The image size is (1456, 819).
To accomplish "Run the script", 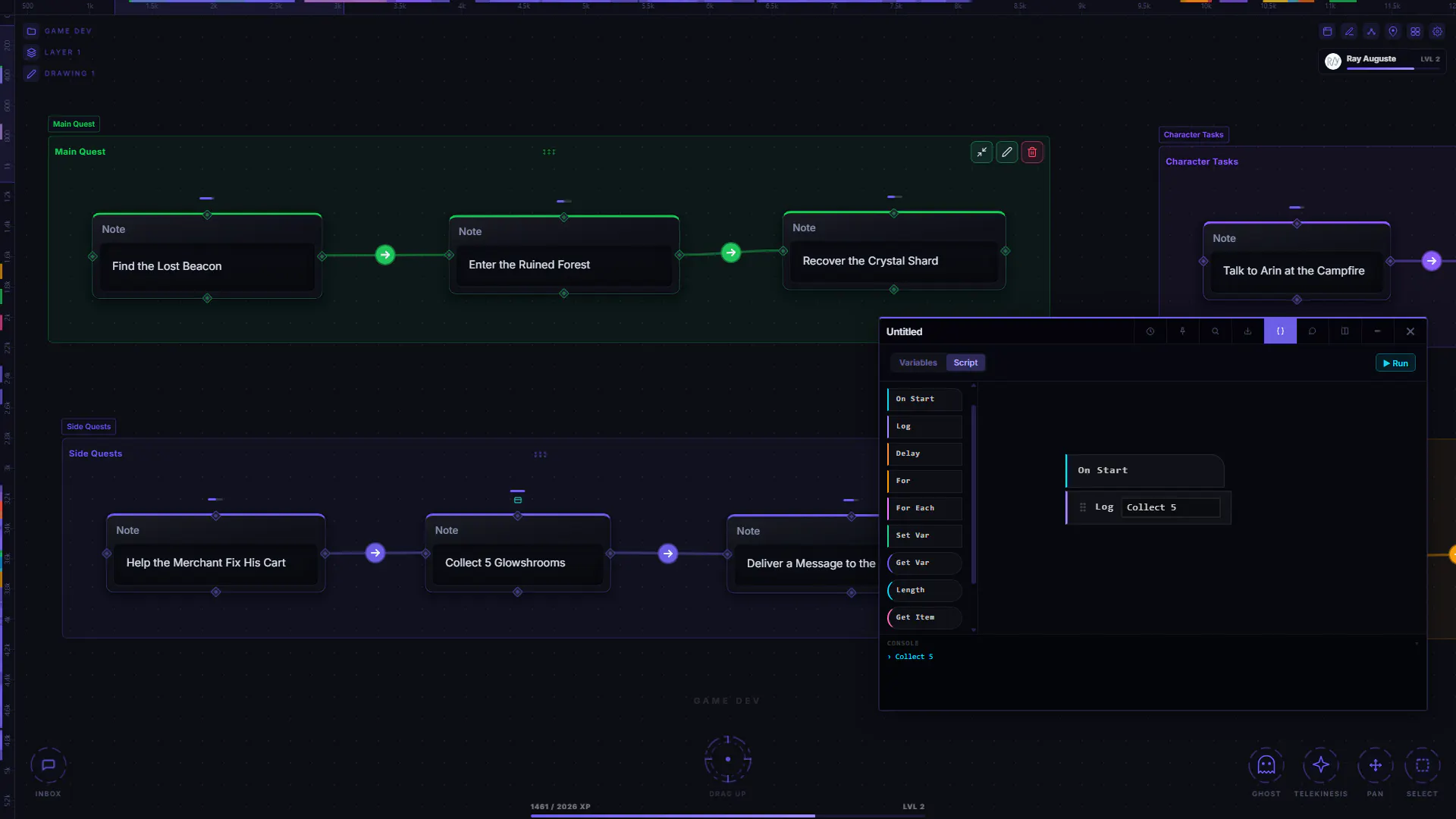I will 1395,363.
